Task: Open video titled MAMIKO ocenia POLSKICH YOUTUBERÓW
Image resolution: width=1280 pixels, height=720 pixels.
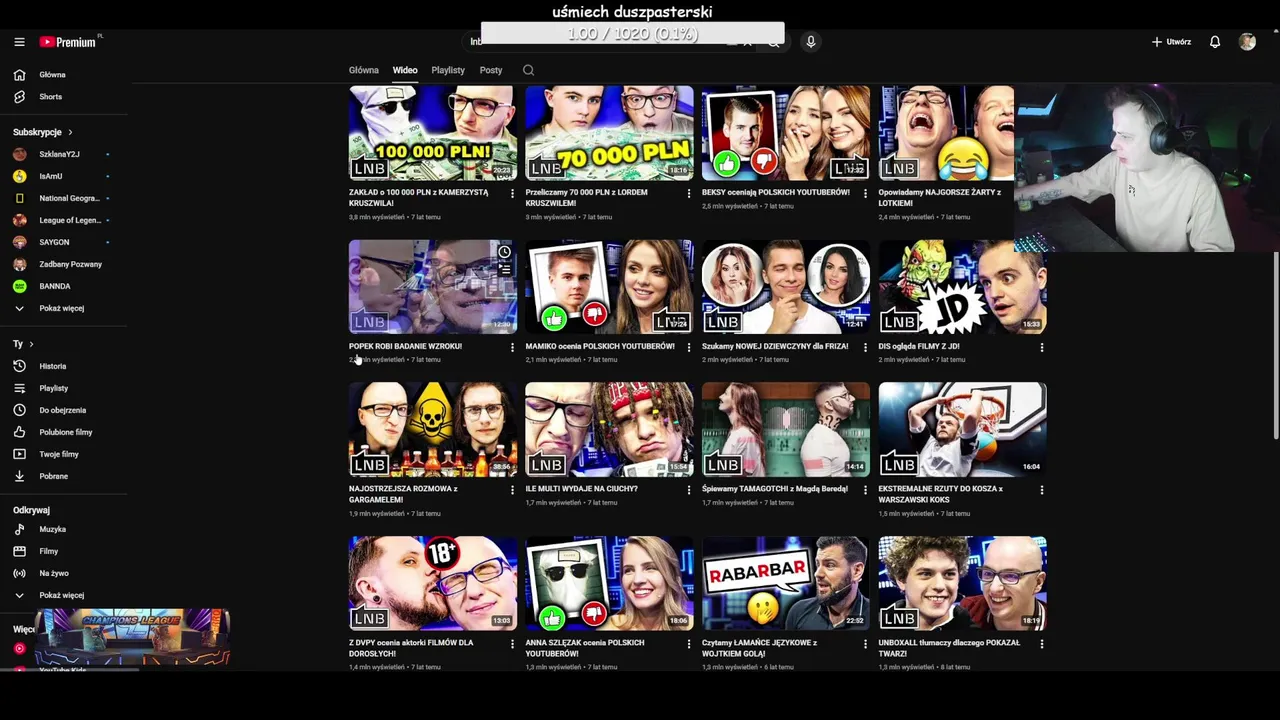Action: (600, 346)
